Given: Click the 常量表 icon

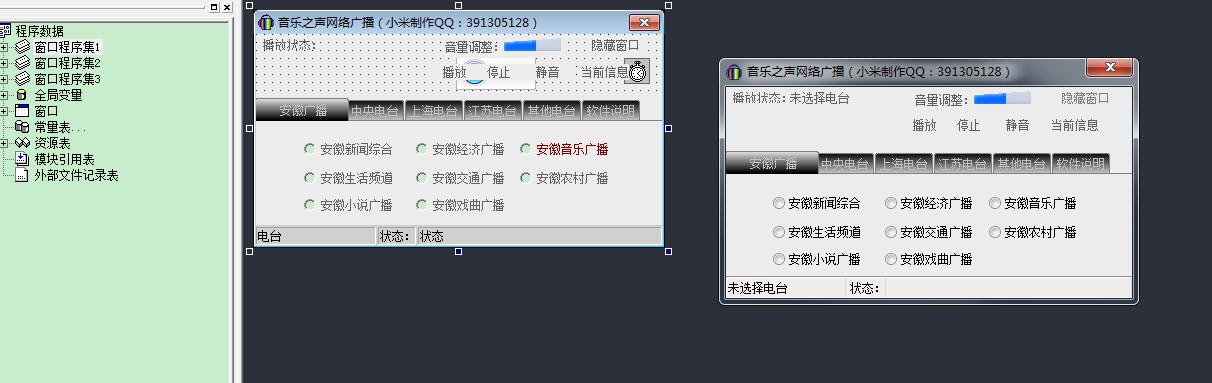Looking at the screenshot, I should (23, 127).
